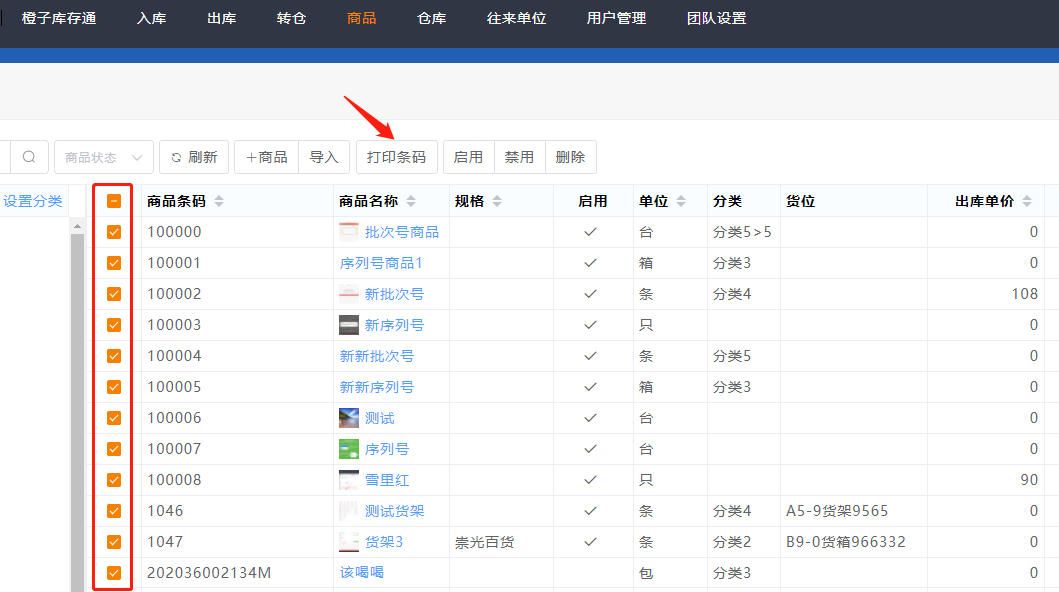Sort by 商品名称 column sort arrows
1059x592 pixels.
pyautogui.click(x=411, y=202)
